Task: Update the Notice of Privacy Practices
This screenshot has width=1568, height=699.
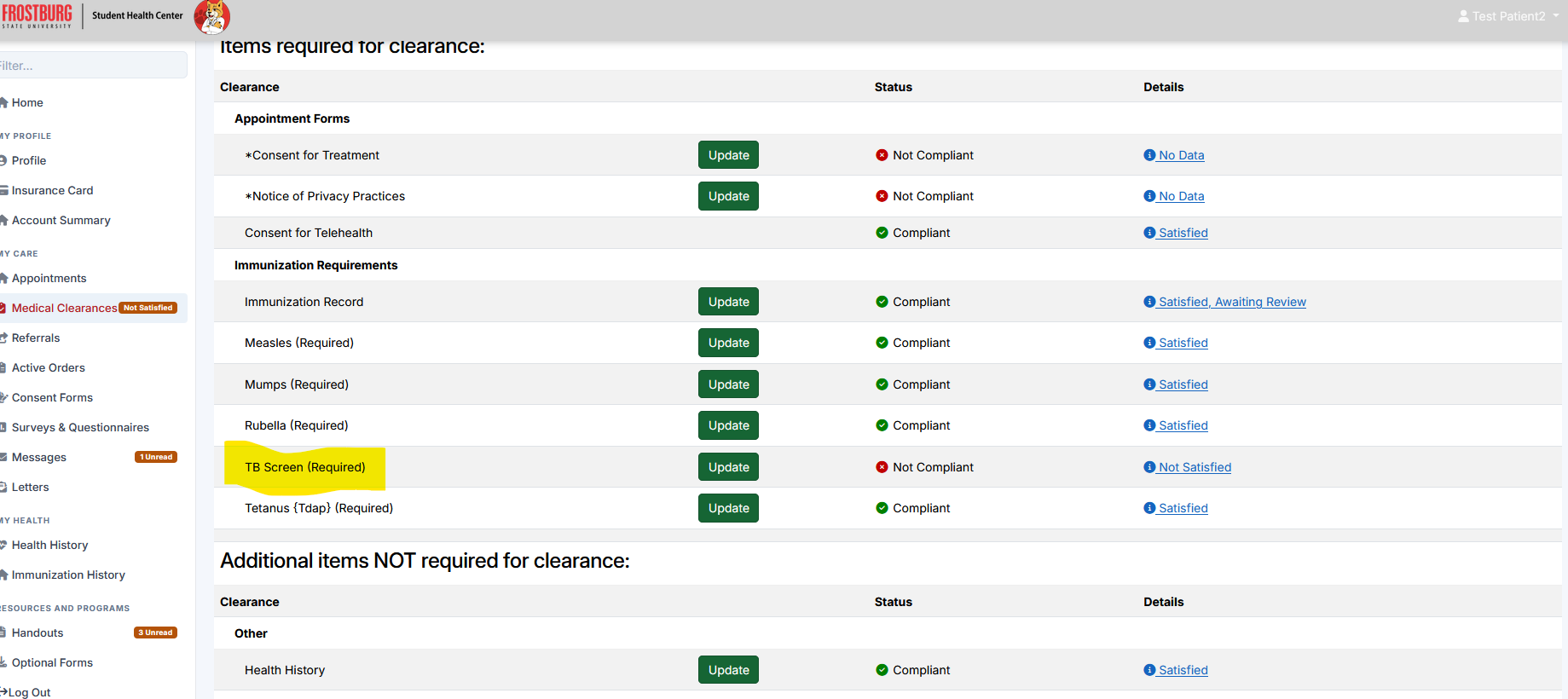Action: click(728, 196)
